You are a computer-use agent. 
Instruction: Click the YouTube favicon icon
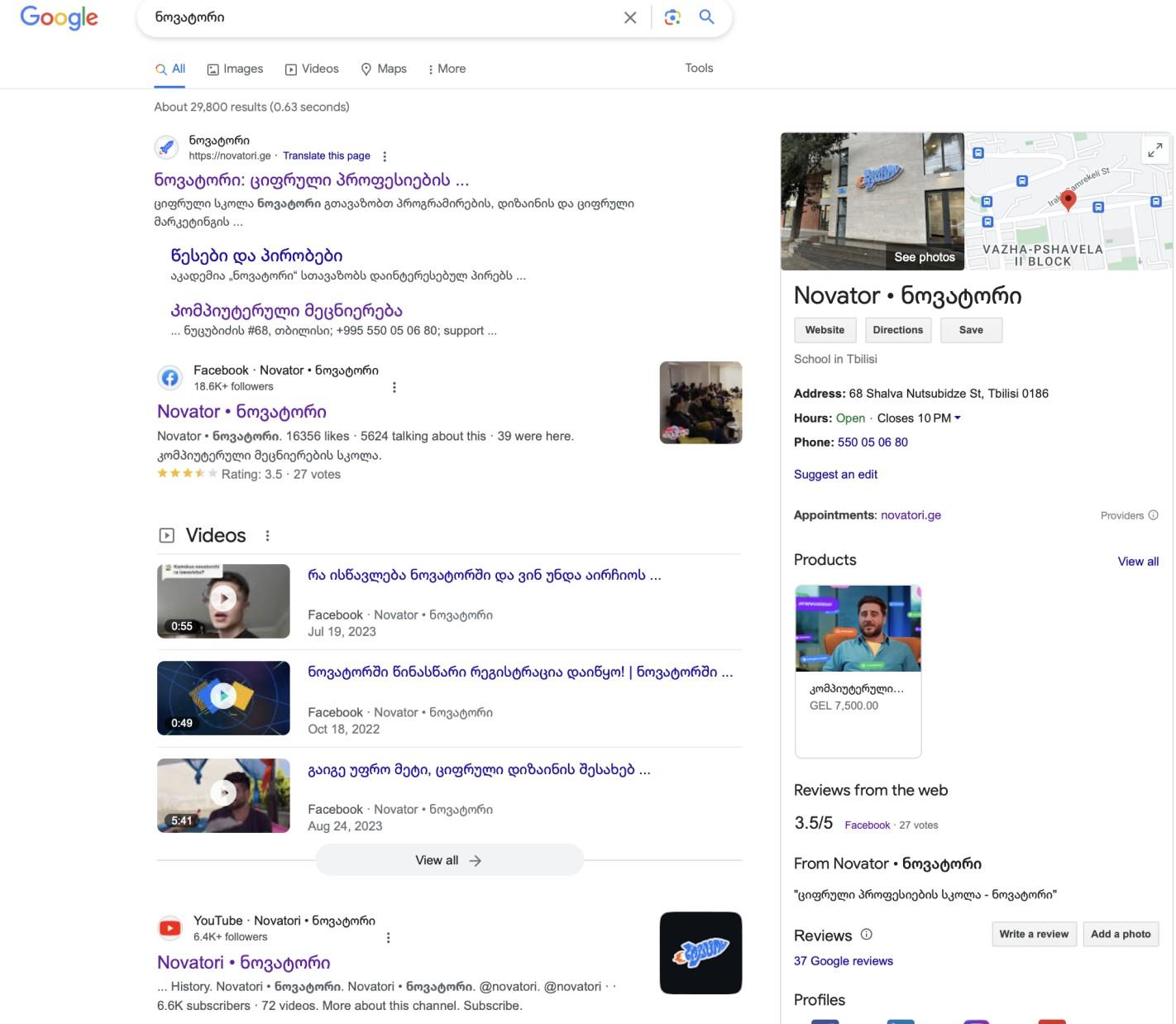170,928
